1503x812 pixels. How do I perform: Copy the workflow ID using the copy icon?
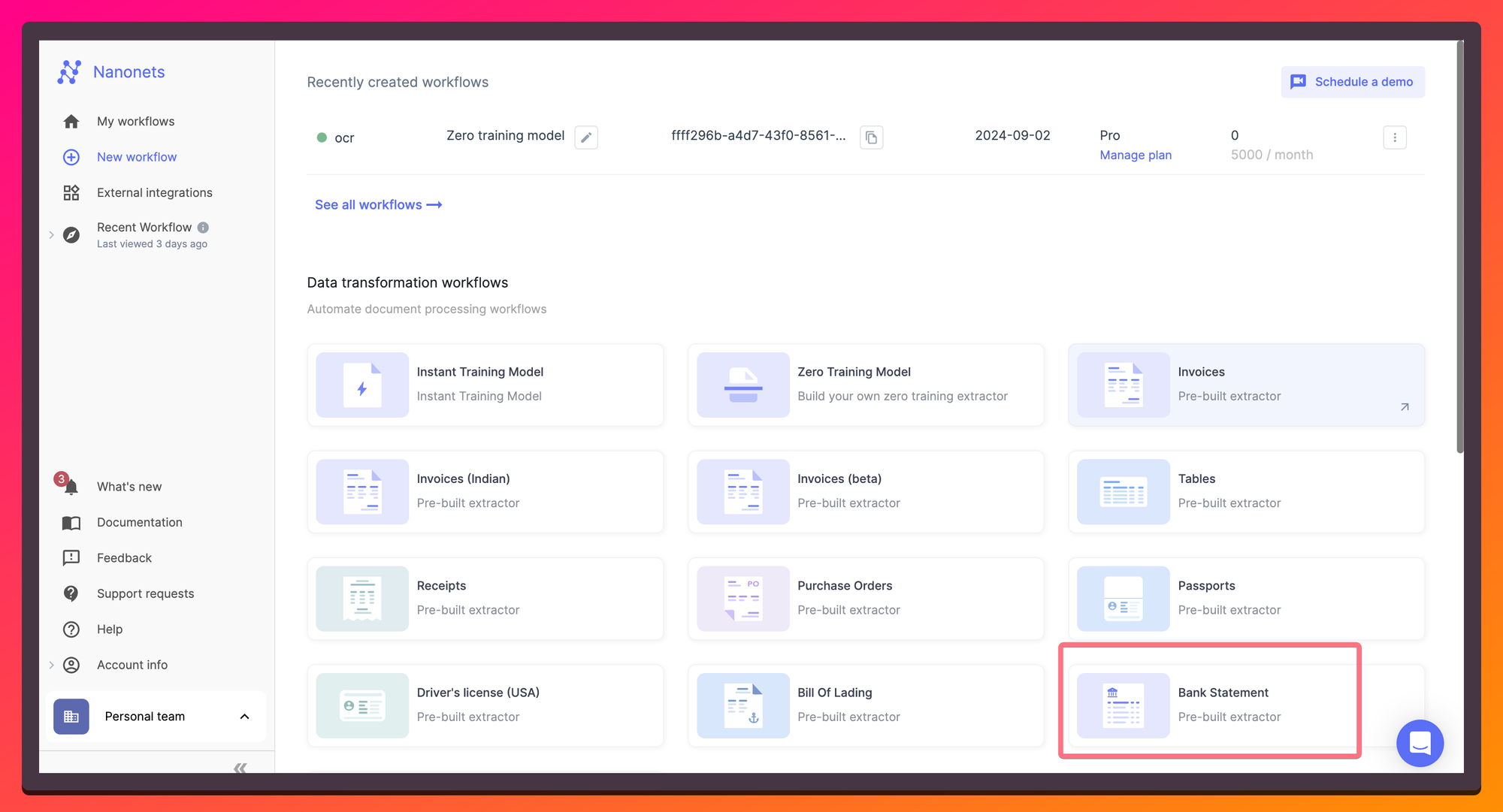[x=871, y=137]
